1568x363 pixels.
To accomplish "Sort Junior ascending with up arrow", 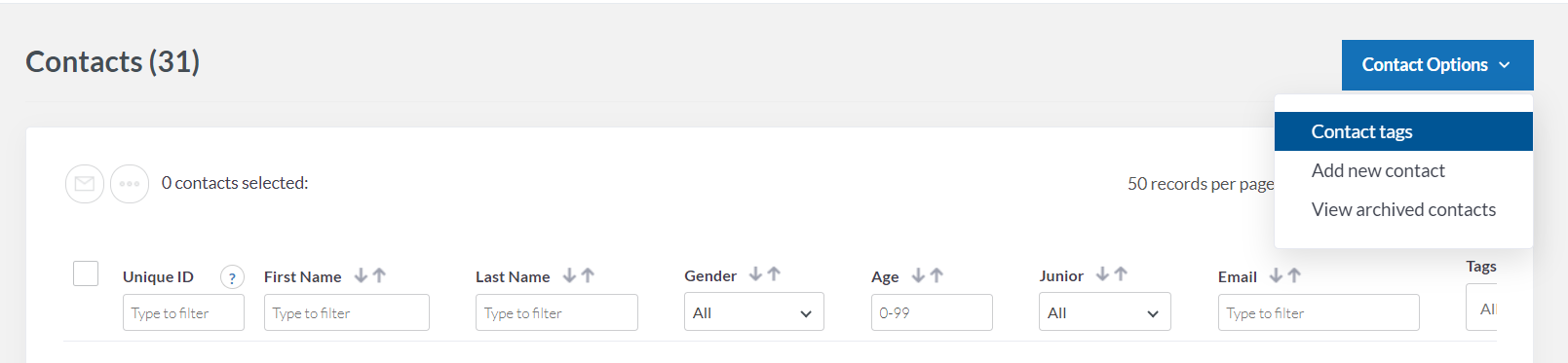I will click(1121, 274).
